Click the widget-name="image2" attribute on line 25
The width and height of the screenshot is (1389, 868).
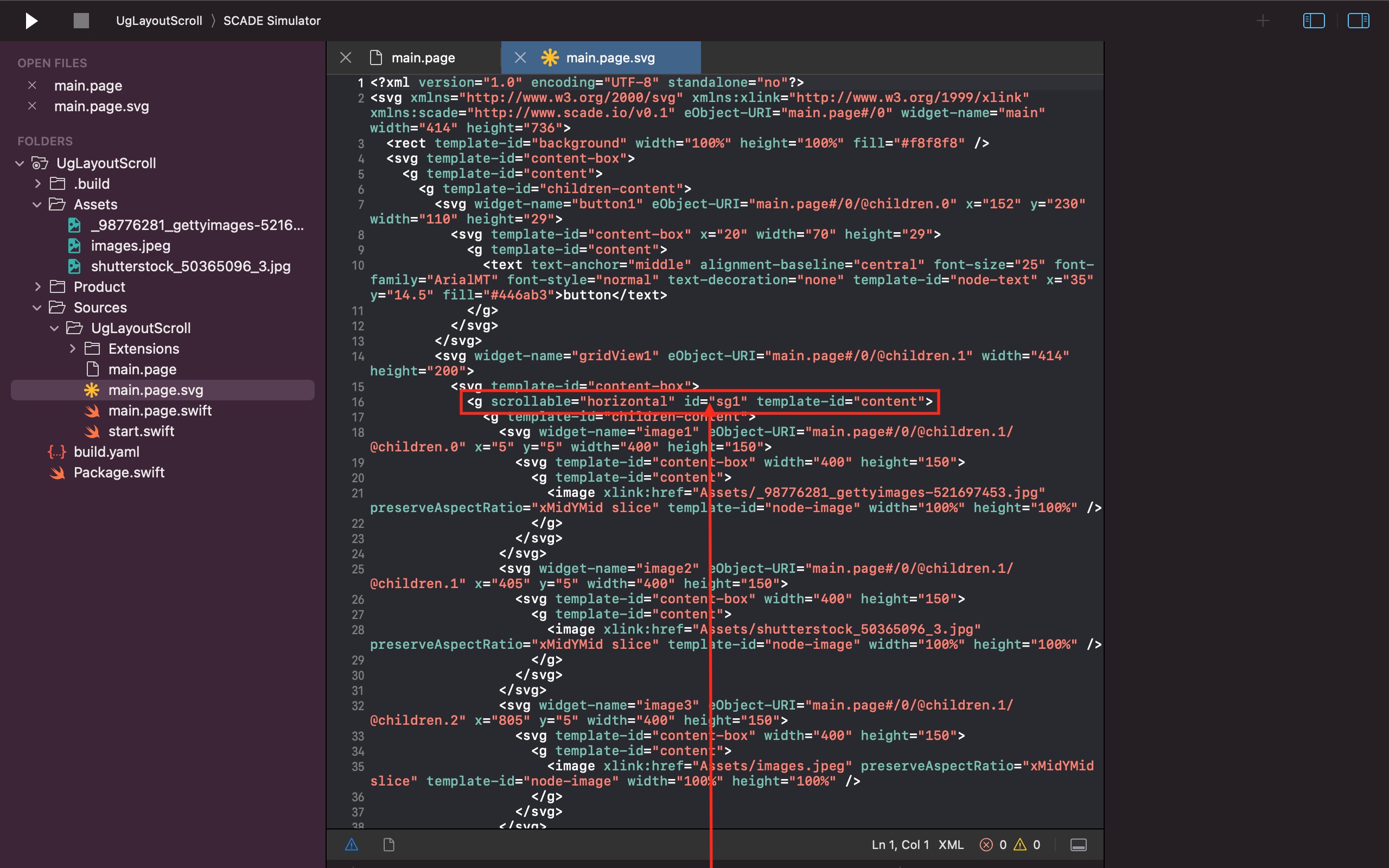618,569
